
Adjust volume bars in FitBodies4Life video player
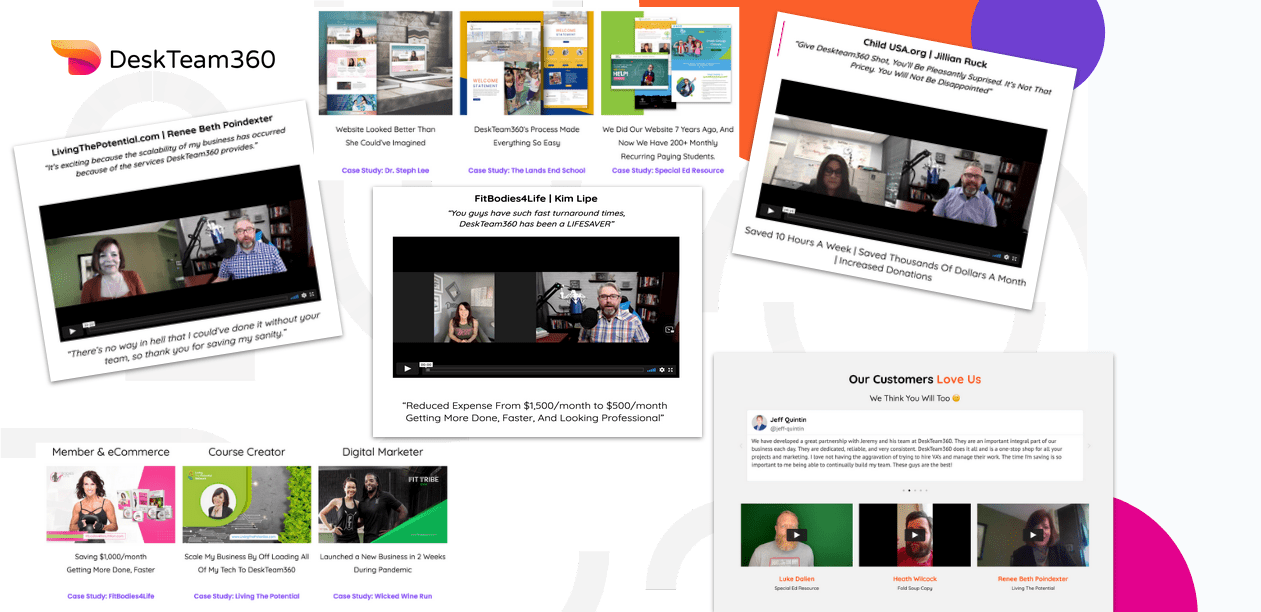(x=651, y=369)
